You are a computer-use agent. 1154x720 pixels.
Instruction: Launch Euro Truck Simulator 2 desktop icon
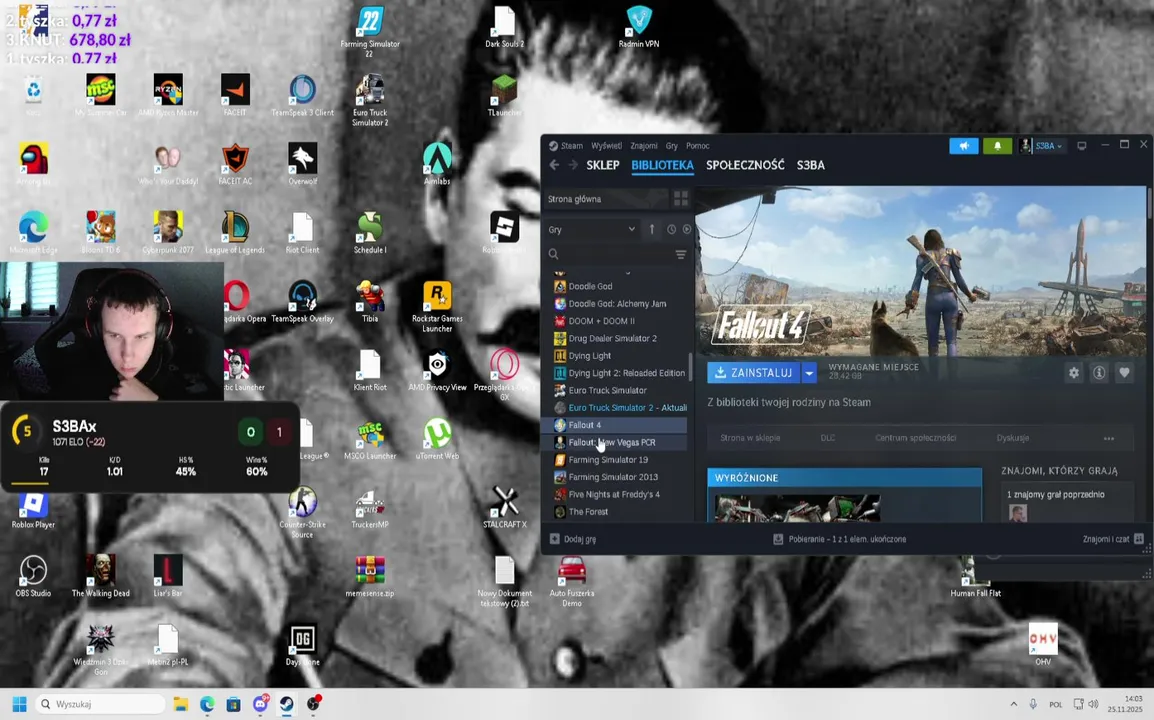coord(369,100)
